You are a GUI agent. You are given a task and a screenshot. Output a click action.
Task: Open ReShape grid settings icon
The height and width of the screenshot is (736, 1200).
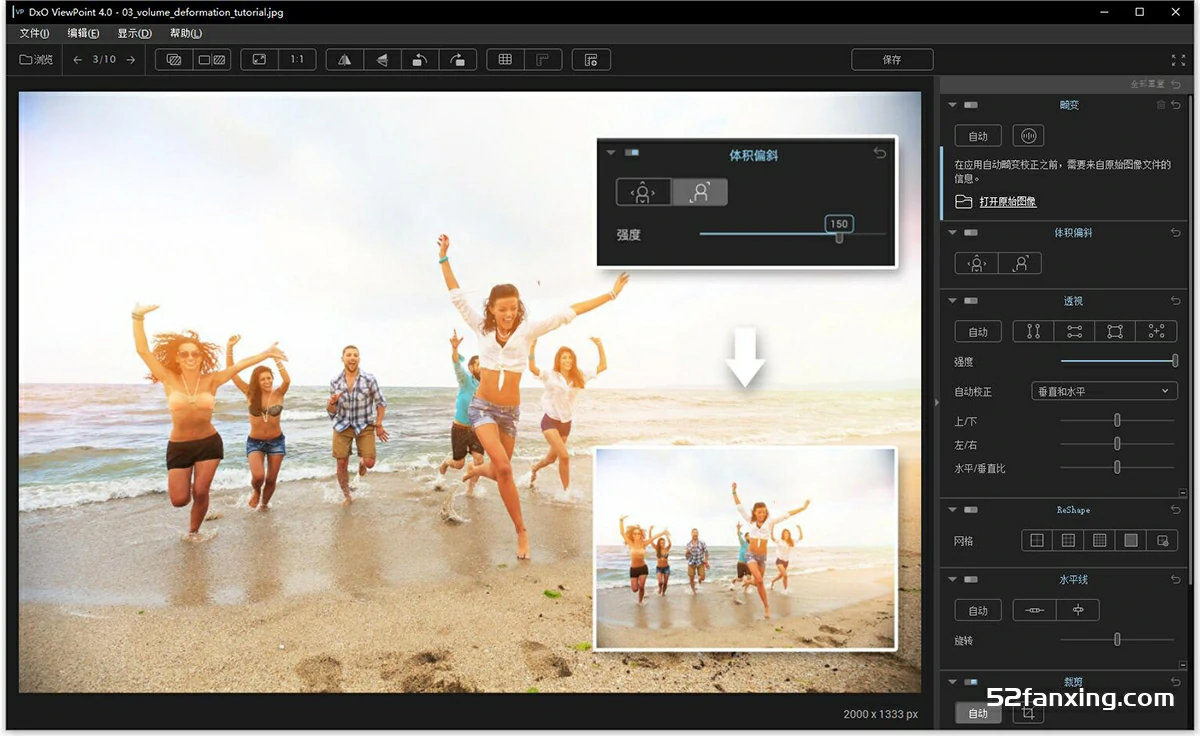[x=1162, y=540]
